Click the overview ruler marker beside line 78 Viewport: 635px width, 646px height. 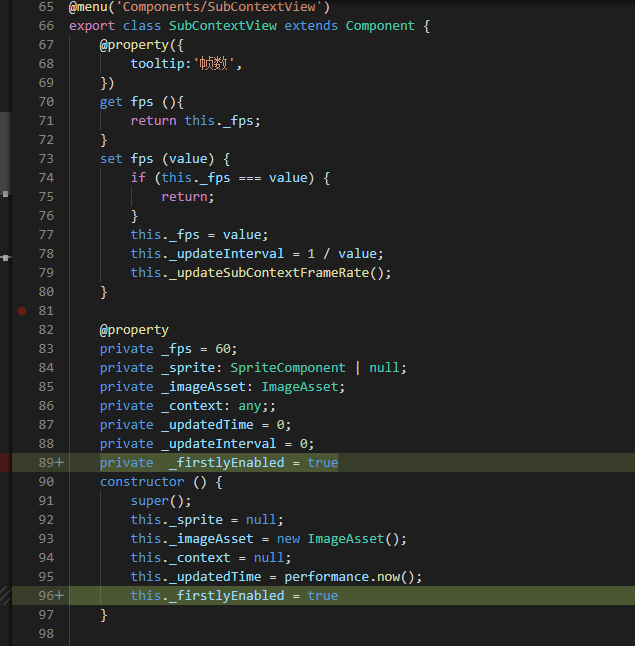pos(5,258)
